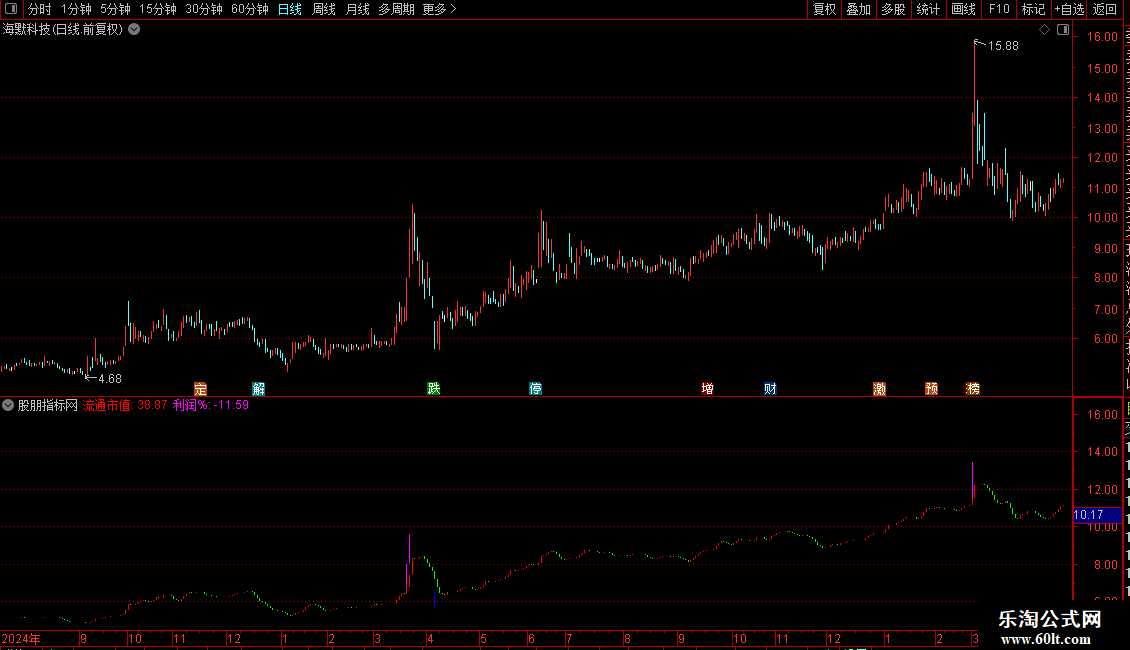Open the 预 event marker
This screenshot has height=650, width=1130.
click(932, 389)
